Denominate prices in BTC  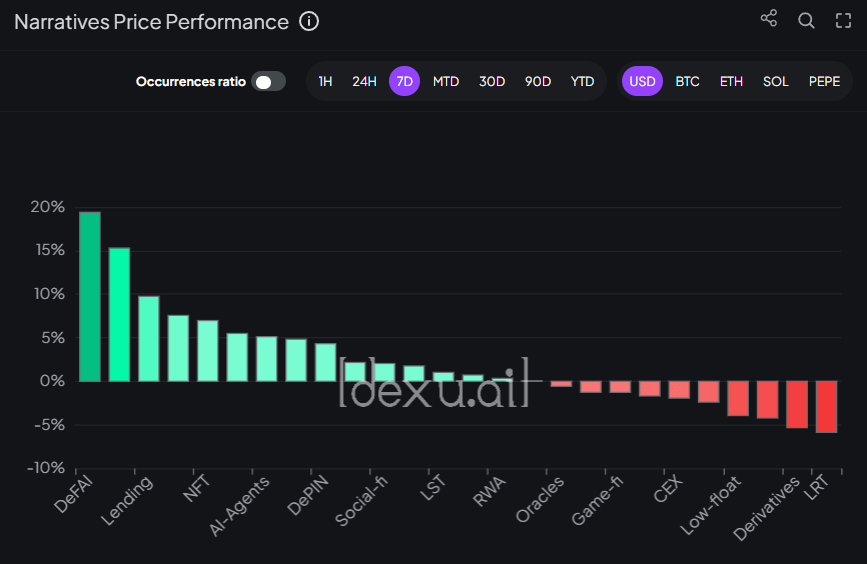click(687, 81)
